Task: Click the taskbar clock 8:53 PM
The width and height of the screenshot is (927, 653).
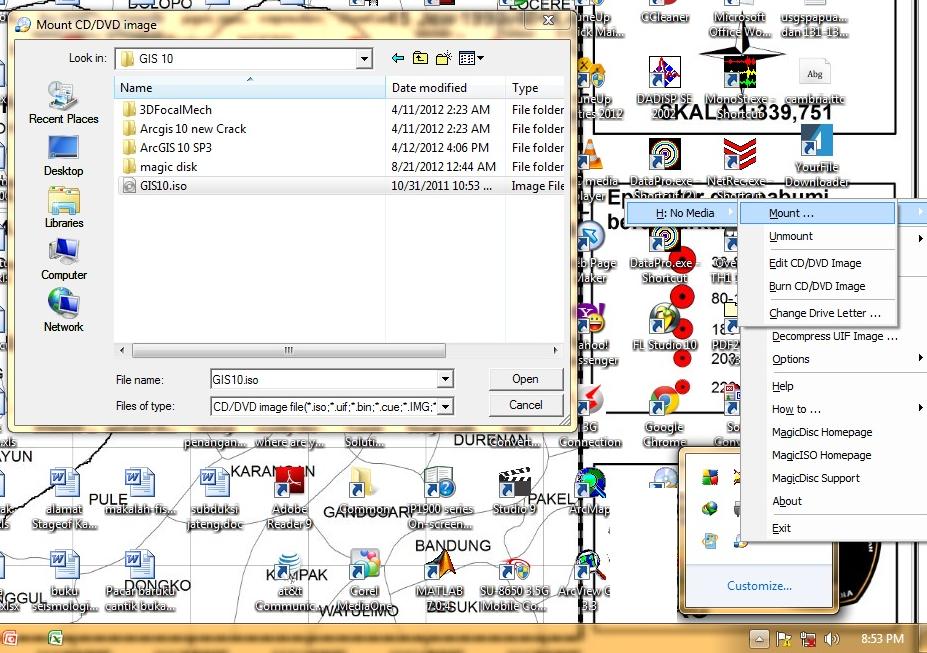Action: coord(882,639)
